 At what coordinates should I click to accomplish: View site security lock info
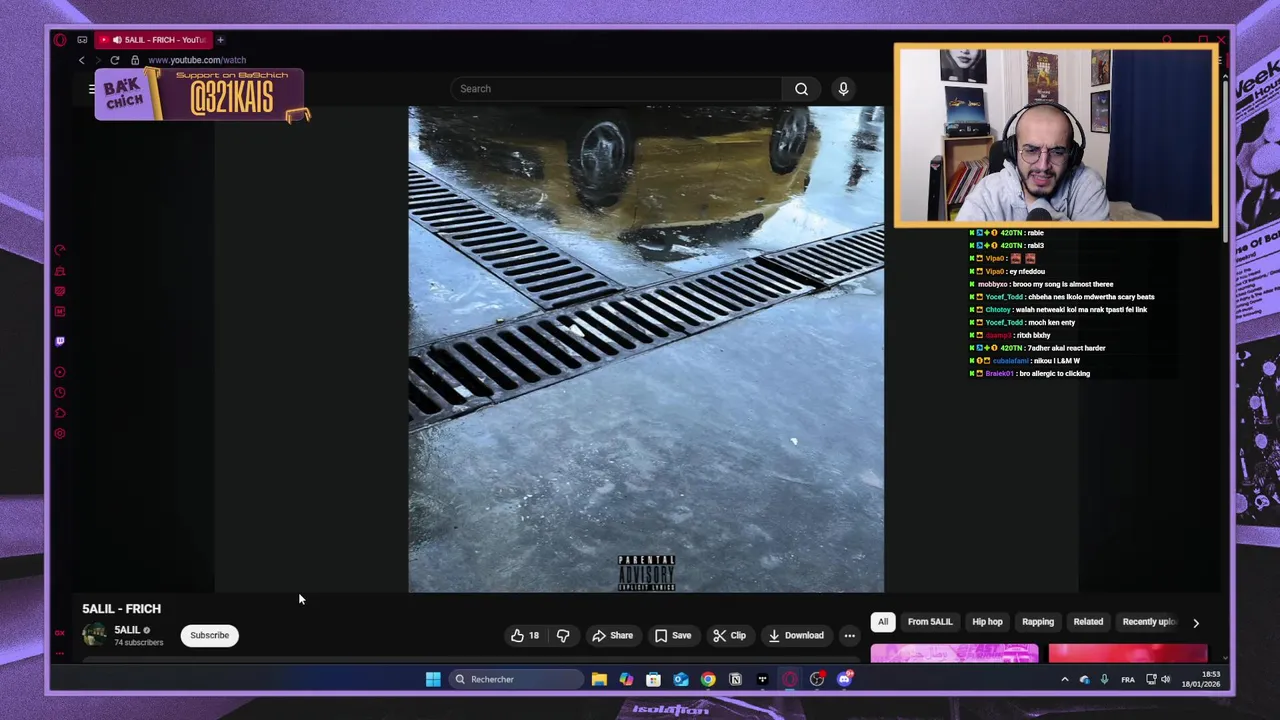click(135, 60)
